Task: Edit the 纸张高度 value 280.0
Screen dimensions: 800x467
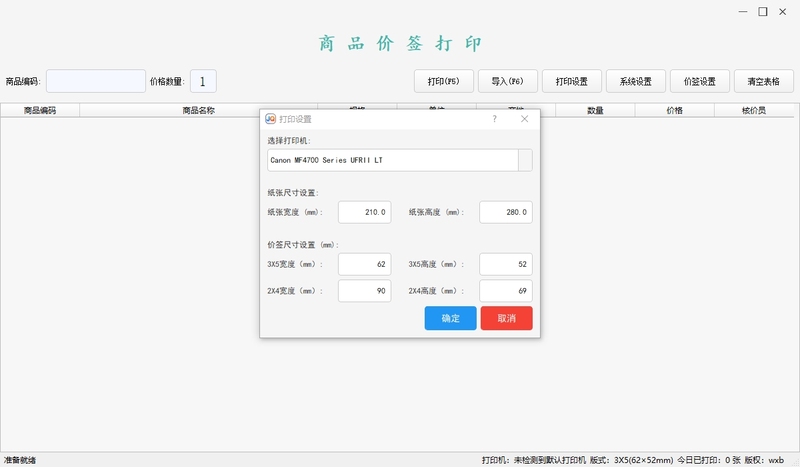Action: coord(506,212)
